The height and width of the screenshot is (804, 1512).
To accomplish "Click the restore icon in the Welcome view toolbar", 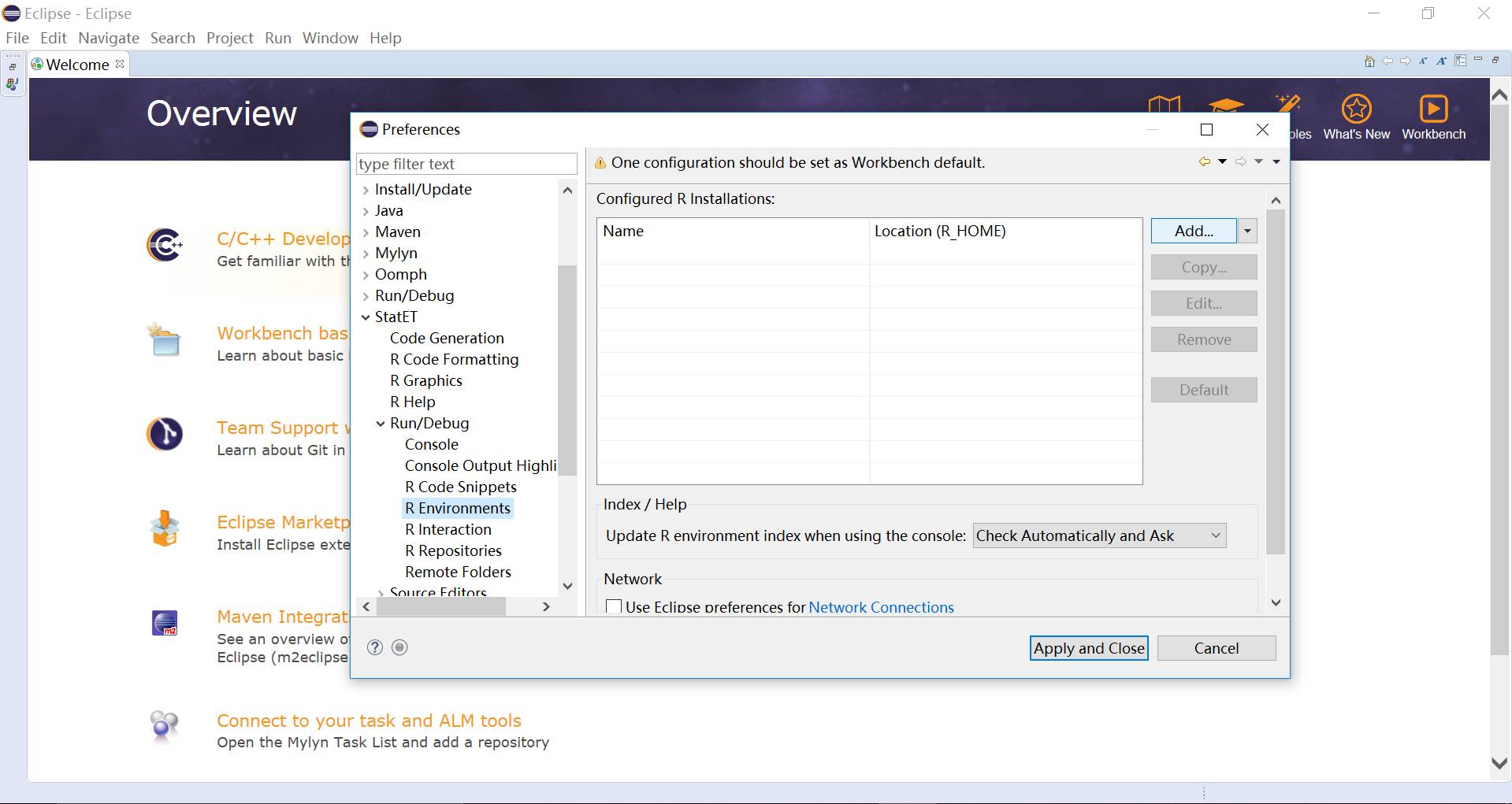I will coord(1495,60).
